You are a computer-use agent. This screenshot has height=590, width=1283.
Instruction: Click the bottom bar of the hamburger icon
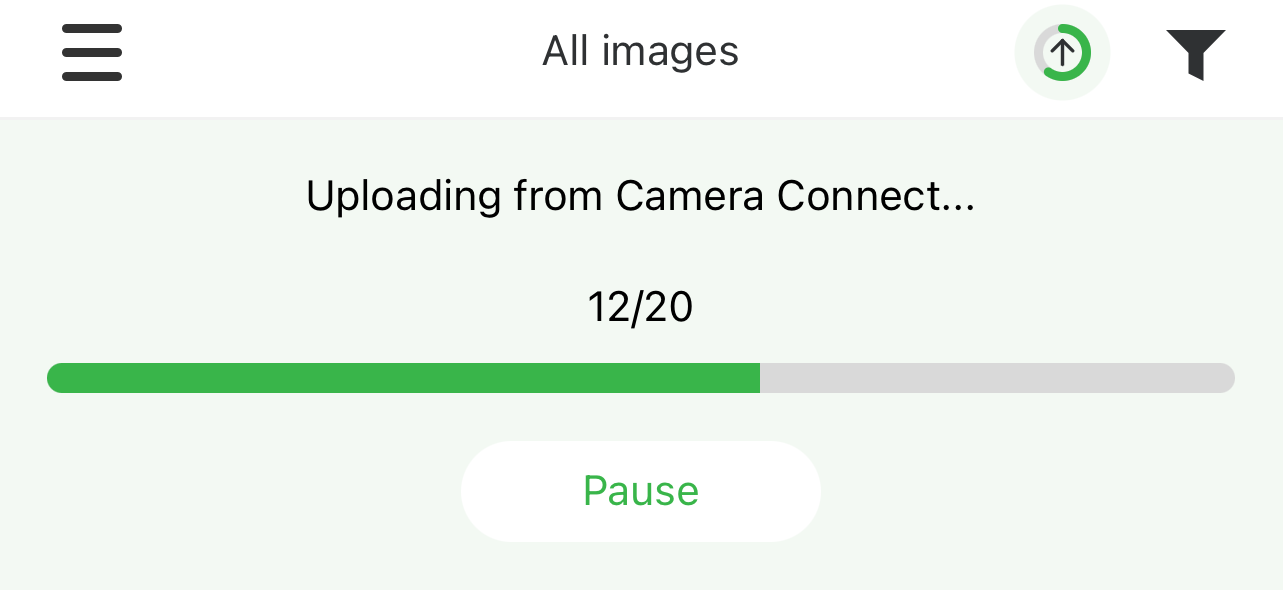tap(92, 76)
